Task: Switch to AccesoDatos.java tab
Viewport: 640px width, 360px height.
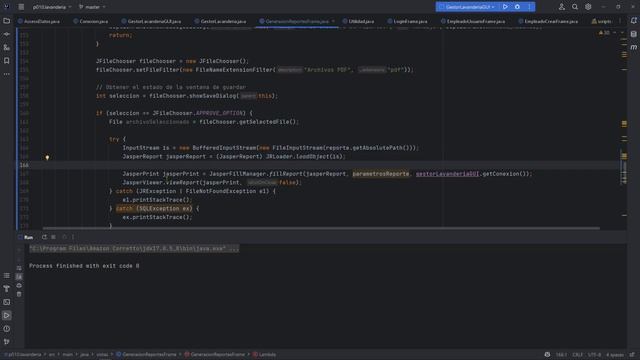Action: pos(39,21)
